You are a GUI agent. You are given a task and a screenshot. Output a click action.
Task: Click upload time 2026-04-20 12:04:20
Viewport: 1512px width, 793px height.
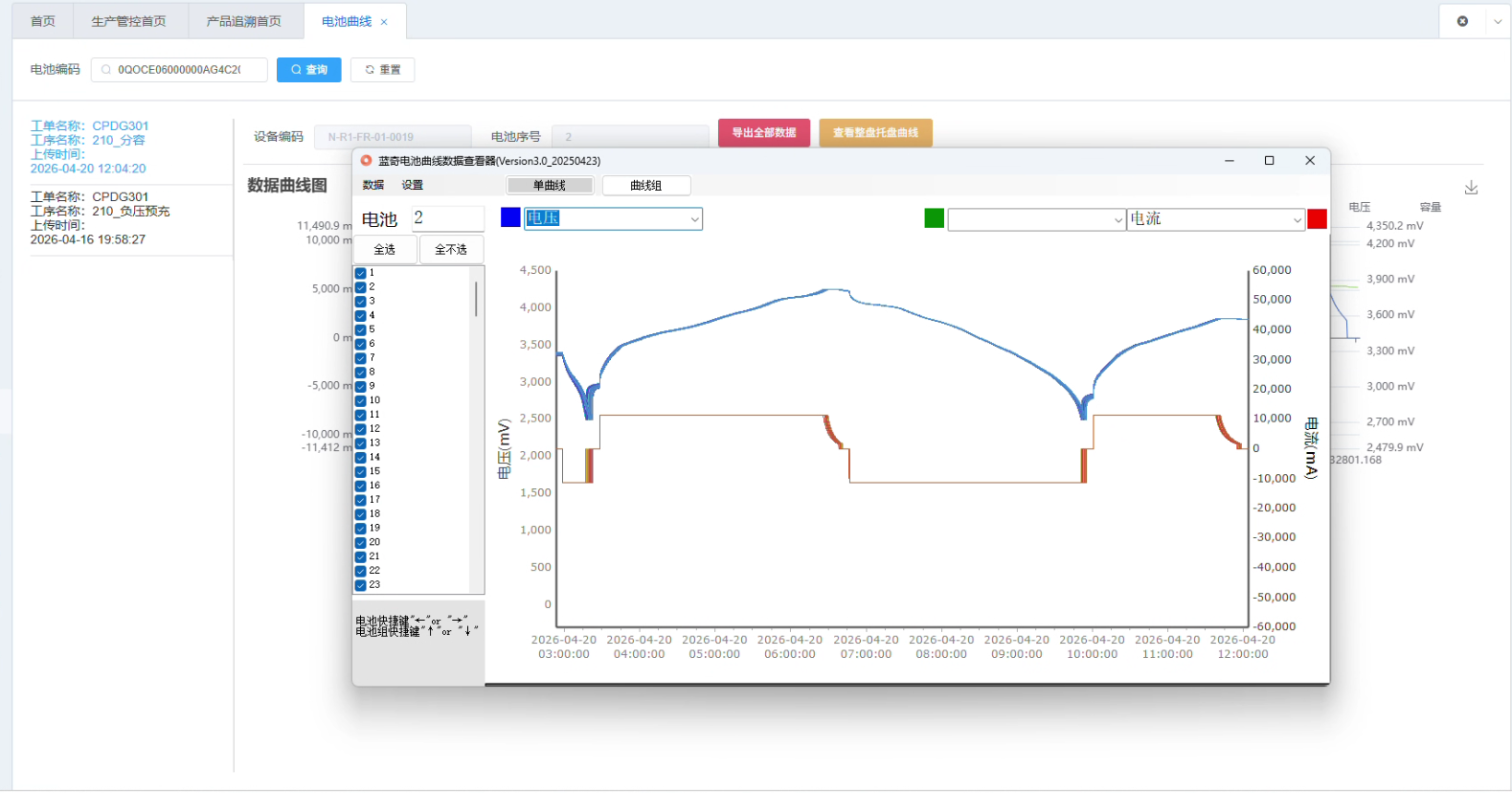pos(88,169)
